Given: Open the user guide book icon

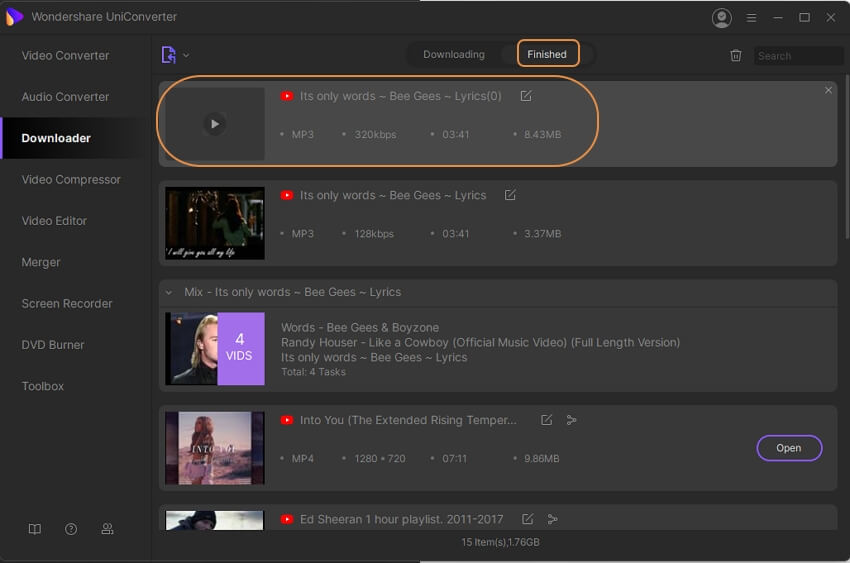Looking at the screenshot, I should click(x=35, y=529).
